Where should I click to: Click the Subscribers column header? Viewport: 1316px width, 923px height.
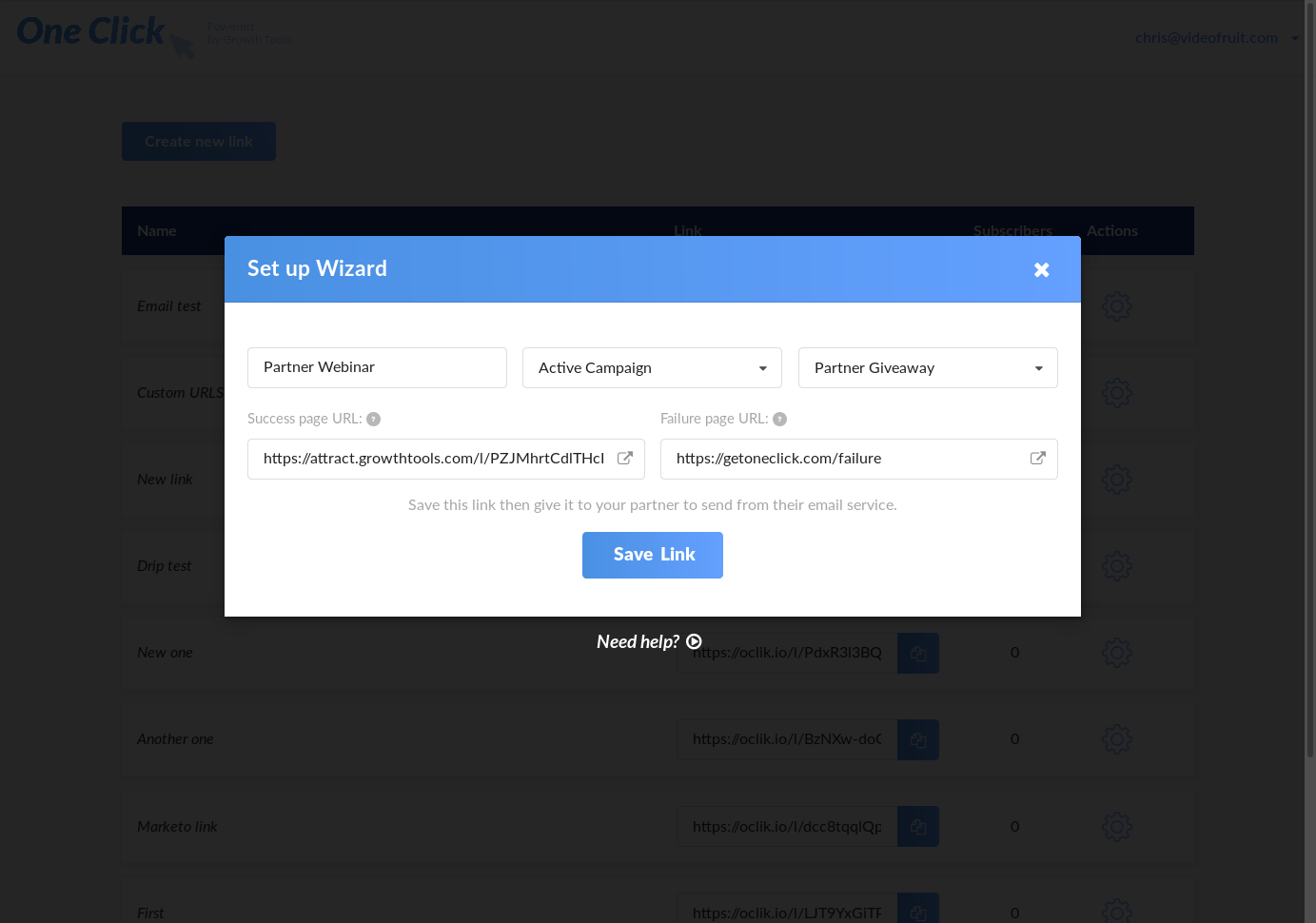coord(1012,231)
